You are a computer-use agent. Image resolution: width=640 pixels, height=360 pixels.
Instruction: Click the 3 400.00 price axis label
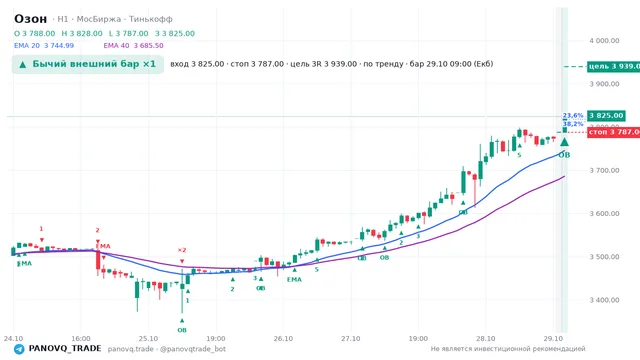[x=604, y=300]
